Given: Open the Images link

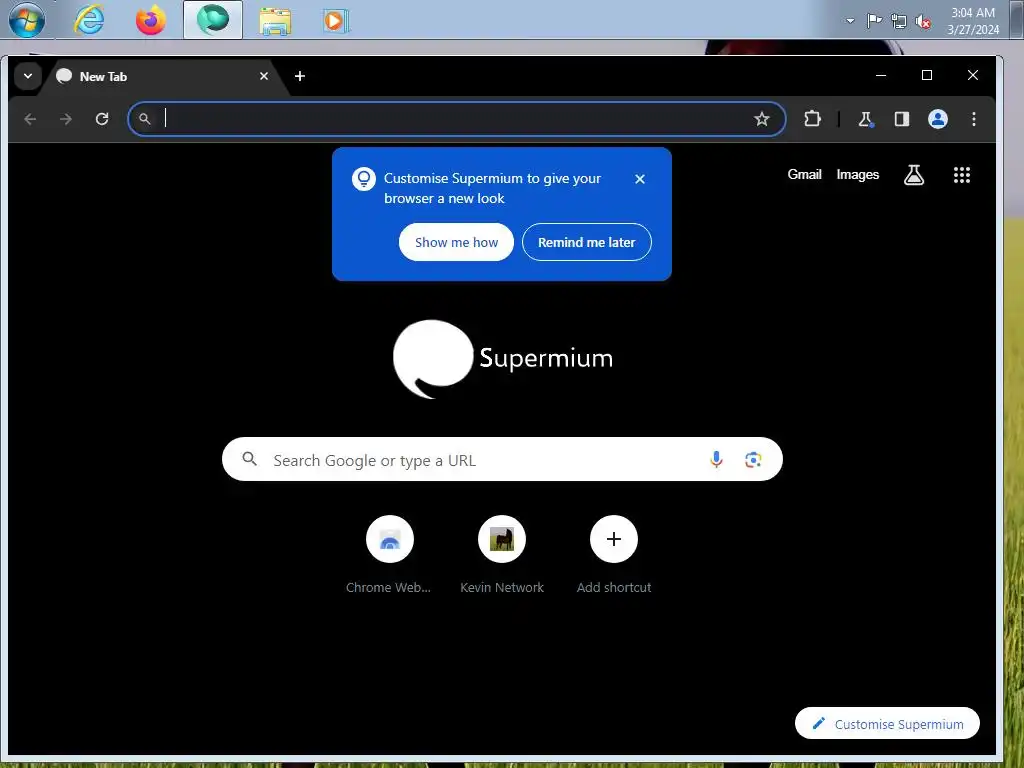Looking at the screenshot, I should point(857,174).
